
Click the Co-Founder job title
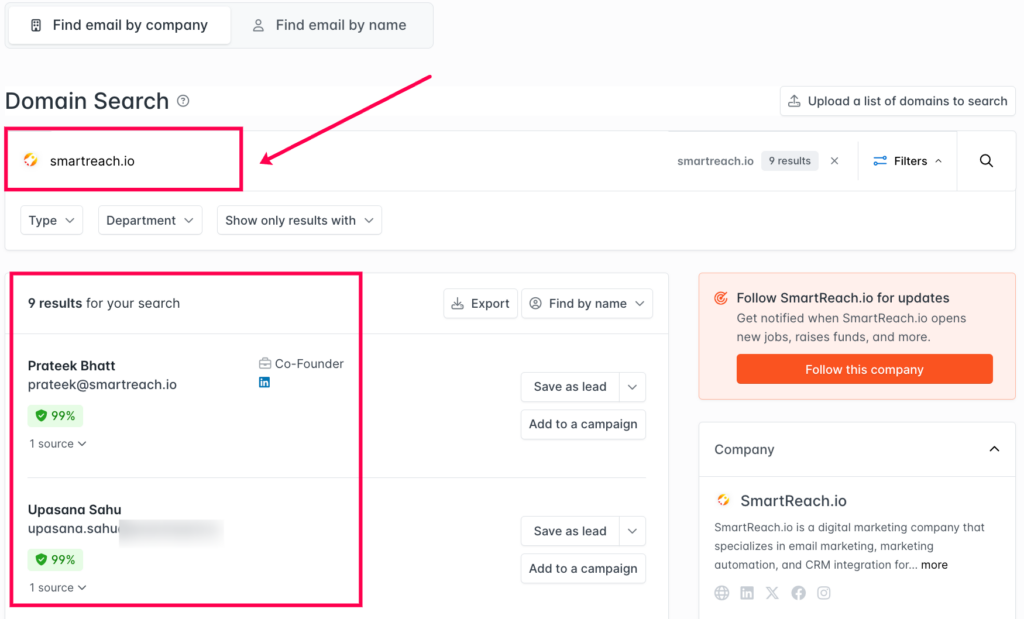coord(309,364)
